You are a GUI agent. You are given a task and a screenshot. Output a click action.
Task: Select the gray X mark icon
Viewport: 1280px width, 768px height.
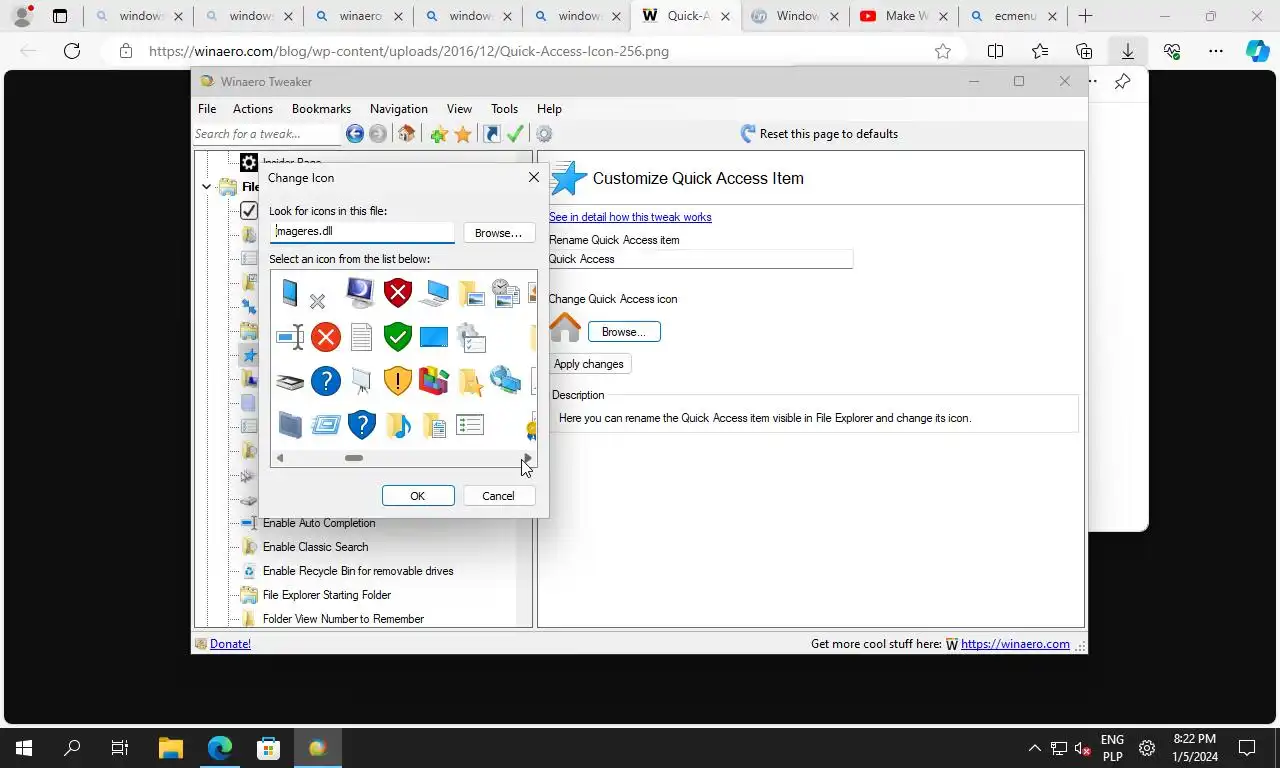[x=317, y=301]
